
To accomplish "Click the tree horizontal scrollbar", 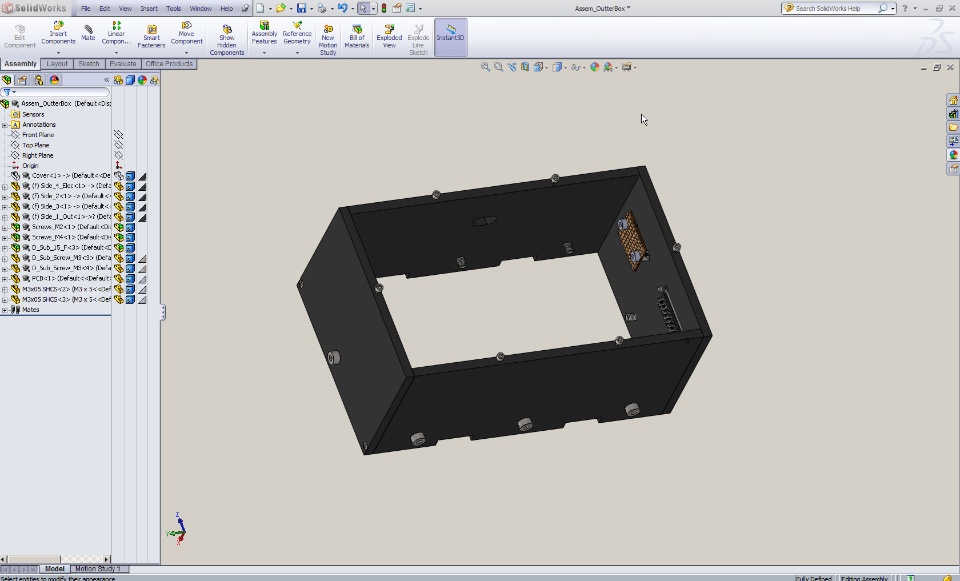I will pyautogui.click(x=55, y=559).
